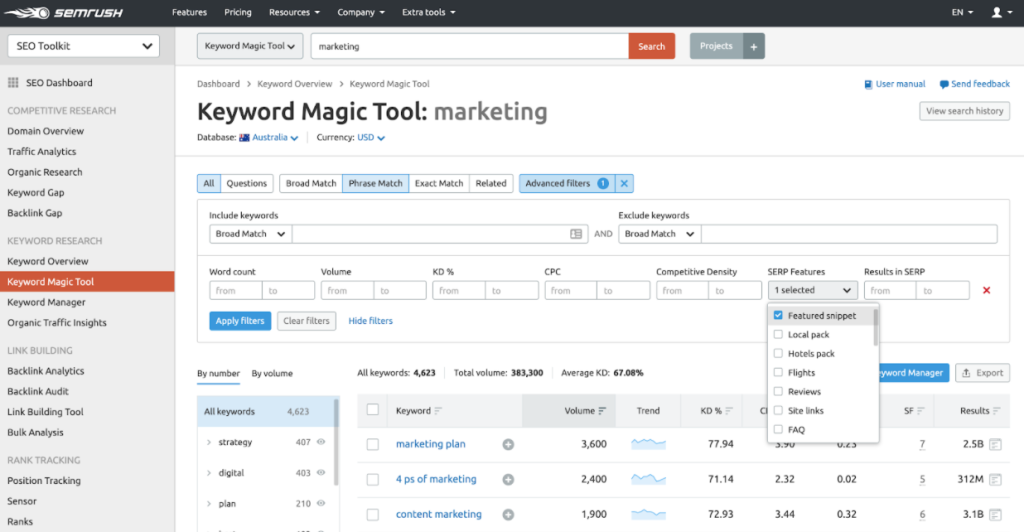Check the FAQ checkbox

[x=778, y=429]
